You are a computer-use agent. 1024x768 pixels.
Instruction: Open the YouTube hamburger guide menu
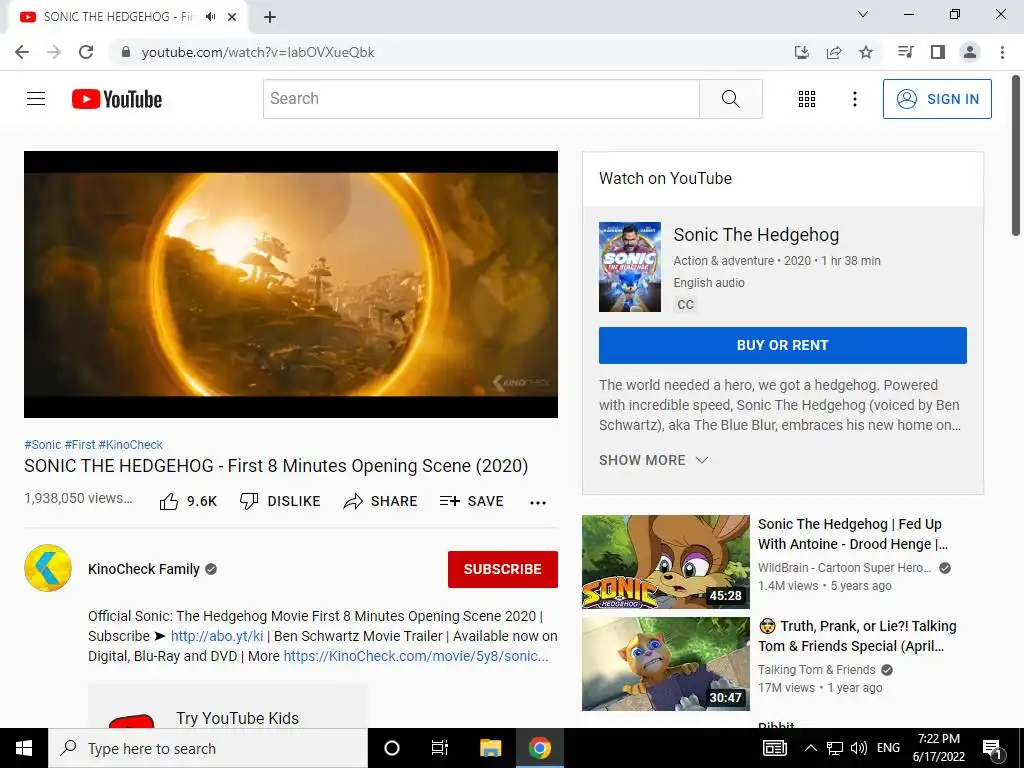point(36,99)
